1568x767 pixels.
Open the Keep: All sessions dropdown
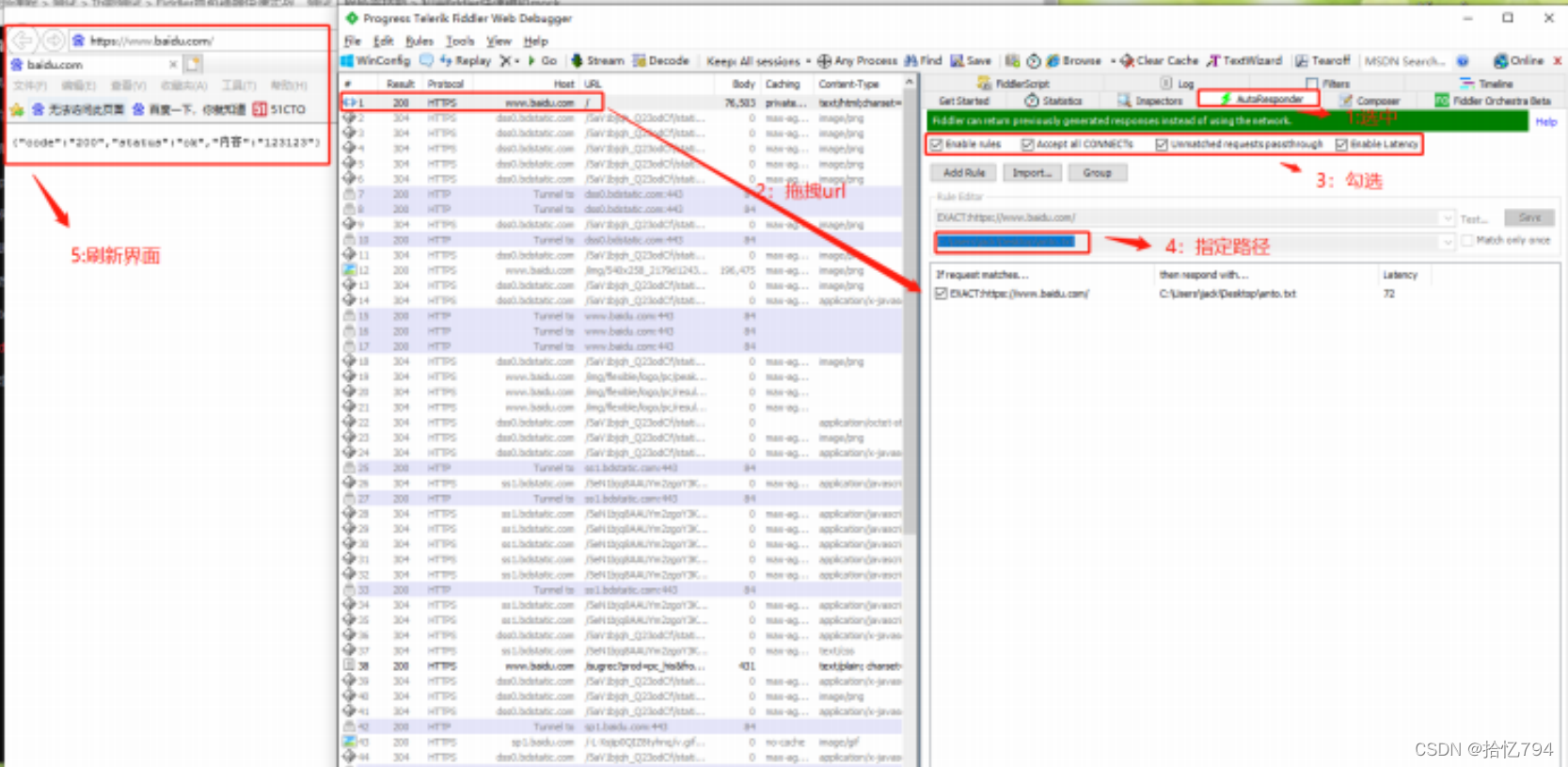pos(759,61)
